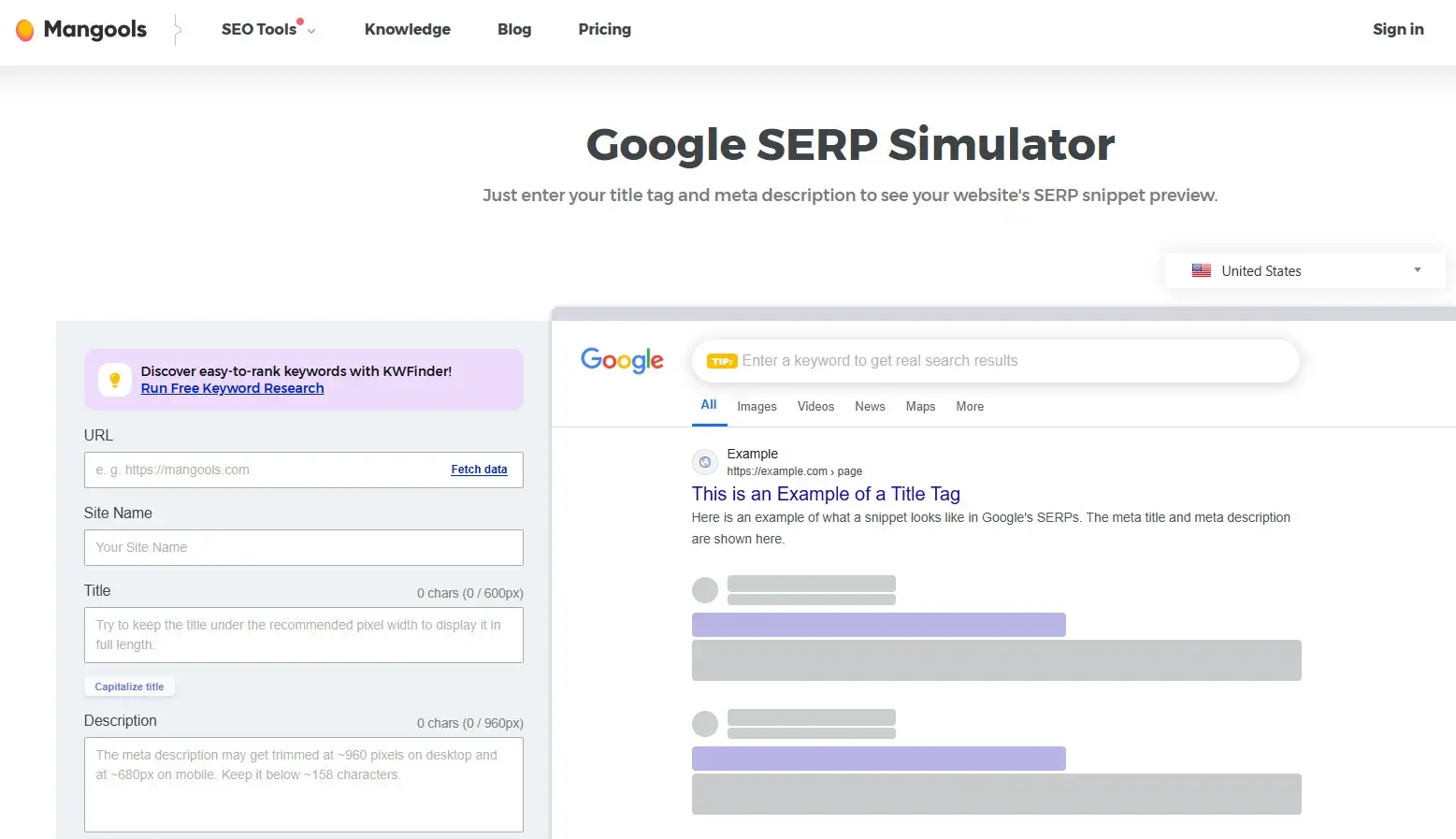Click the Google logo in the preview

point(621,360)
